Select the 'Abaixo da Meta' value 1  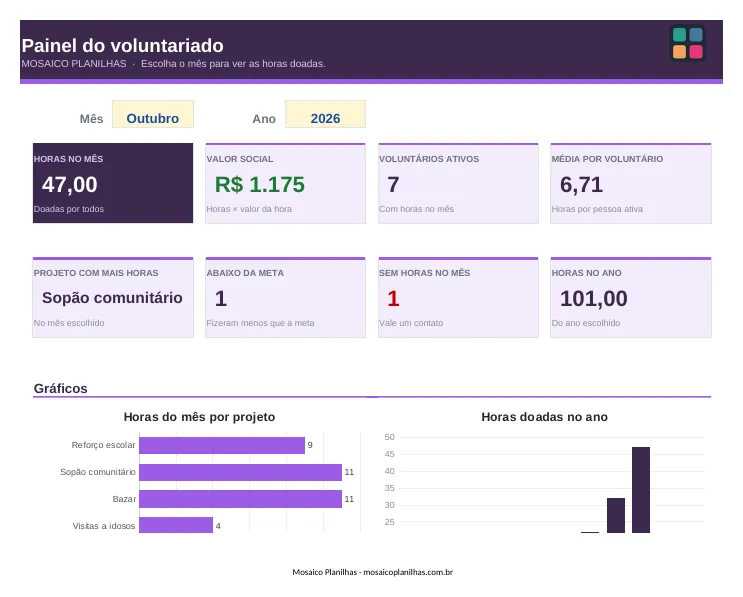pyautogui.click(x=221, y=298)
